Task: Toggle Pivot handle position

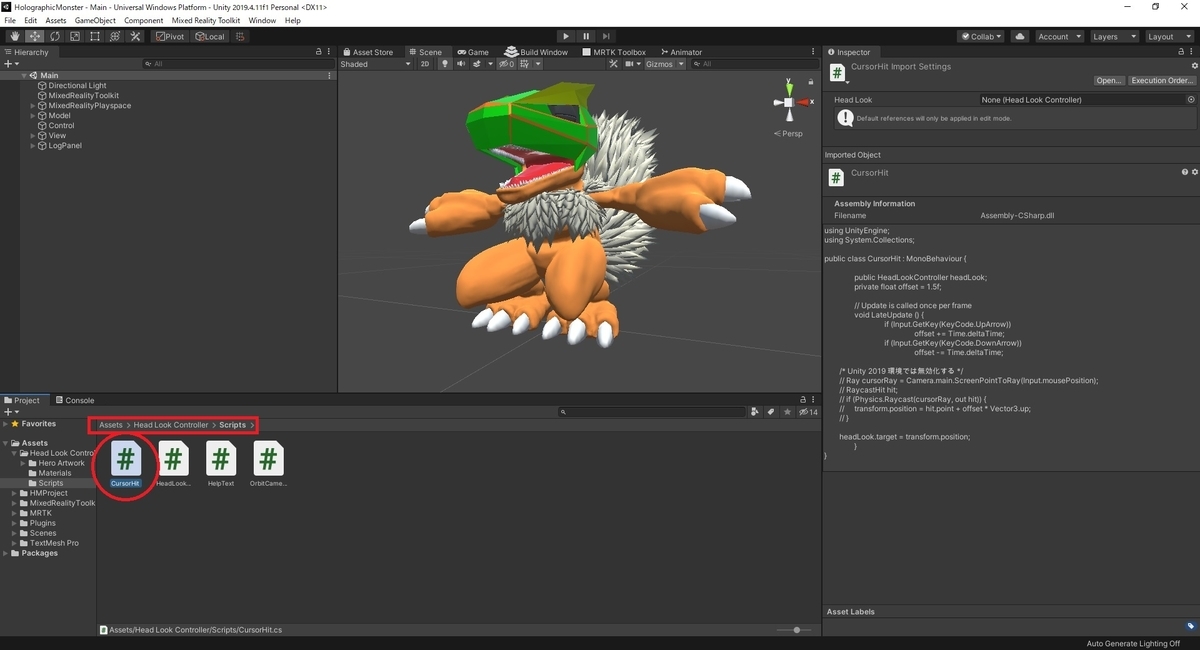Action: point(170,36)
